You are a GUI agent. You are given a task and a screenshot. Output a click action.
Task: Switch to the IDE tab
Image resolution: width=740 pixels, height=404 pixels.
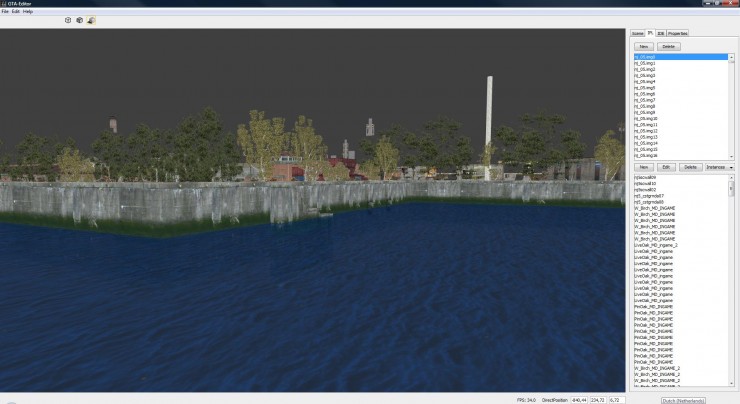pos(661,34)
